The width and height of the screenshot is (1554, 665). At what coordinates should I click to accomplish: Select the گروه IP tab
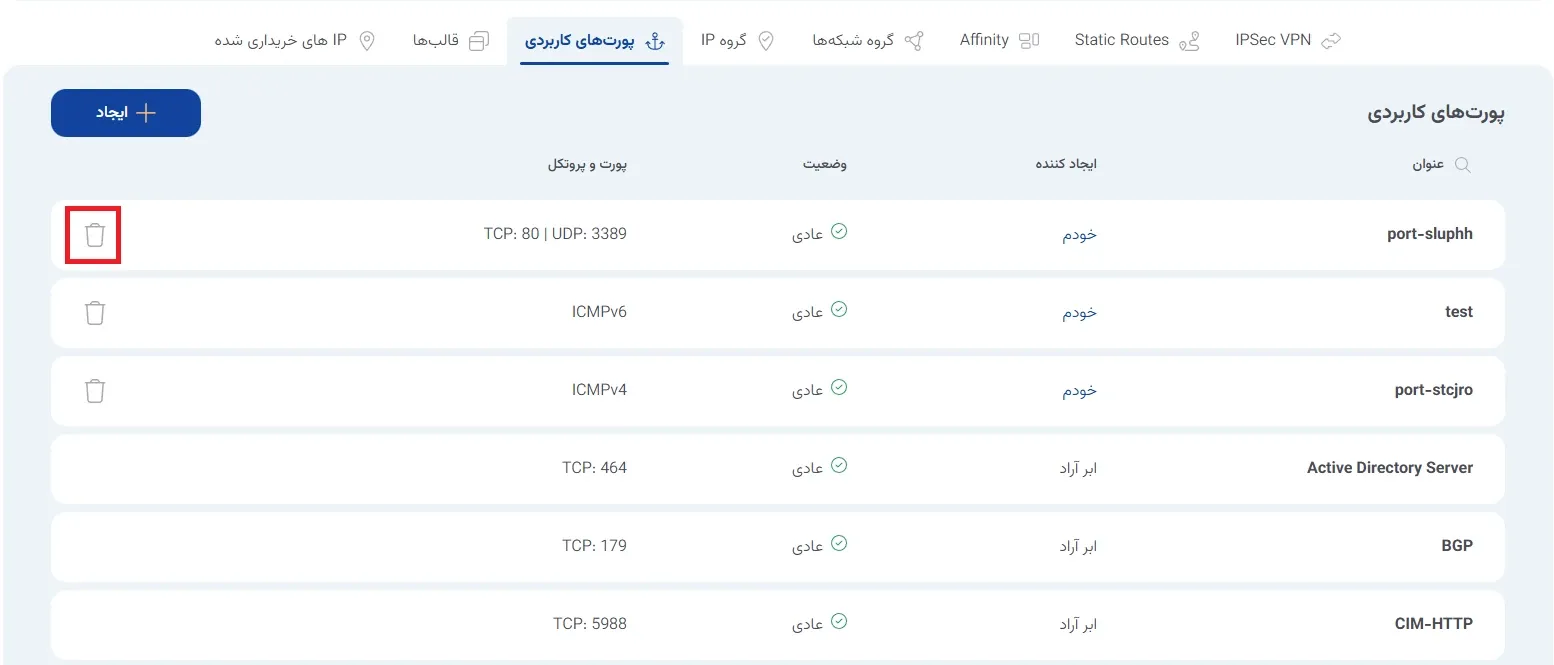pyautogui.click(x=738, y=41)
